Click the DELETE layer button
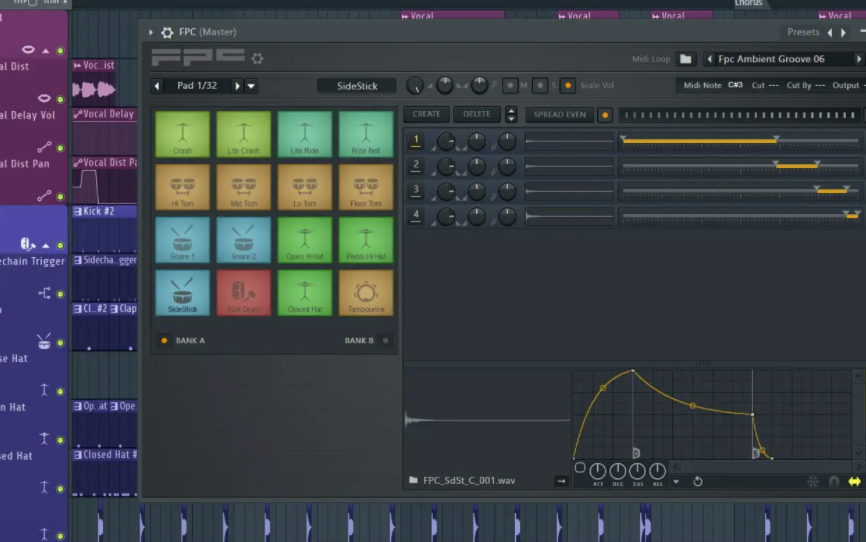This screenshot has width=866, height=542. [x=477, y=114]
